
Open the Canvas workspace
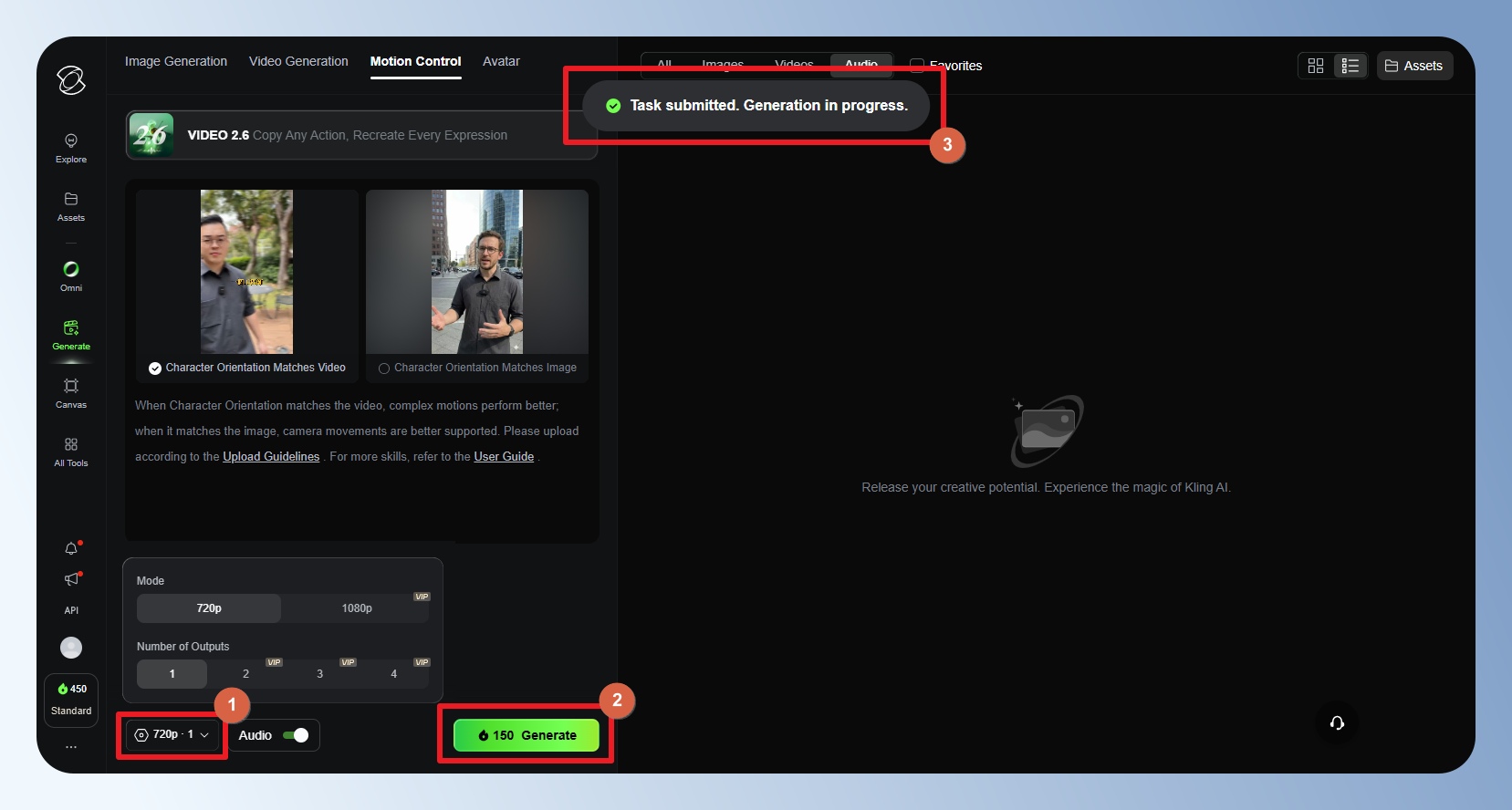coord(71,392)
